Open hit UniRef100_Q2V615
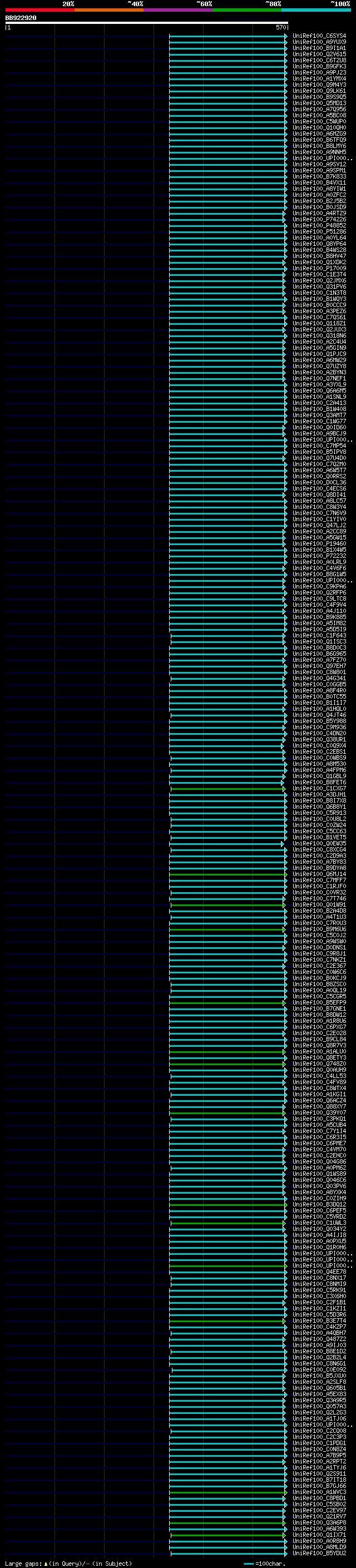 tap(319, 54)
